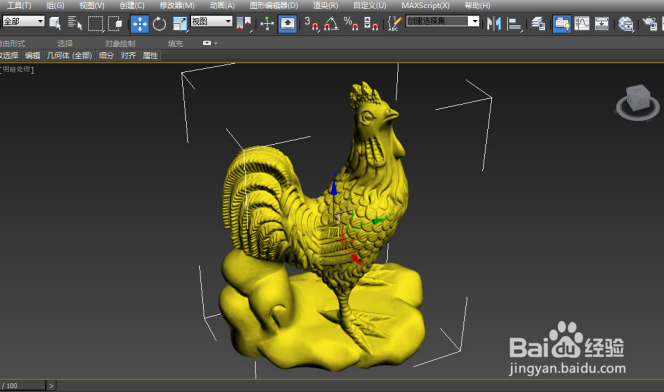
Task: Open the Curve Editor
Action: (x=582, y=23)
